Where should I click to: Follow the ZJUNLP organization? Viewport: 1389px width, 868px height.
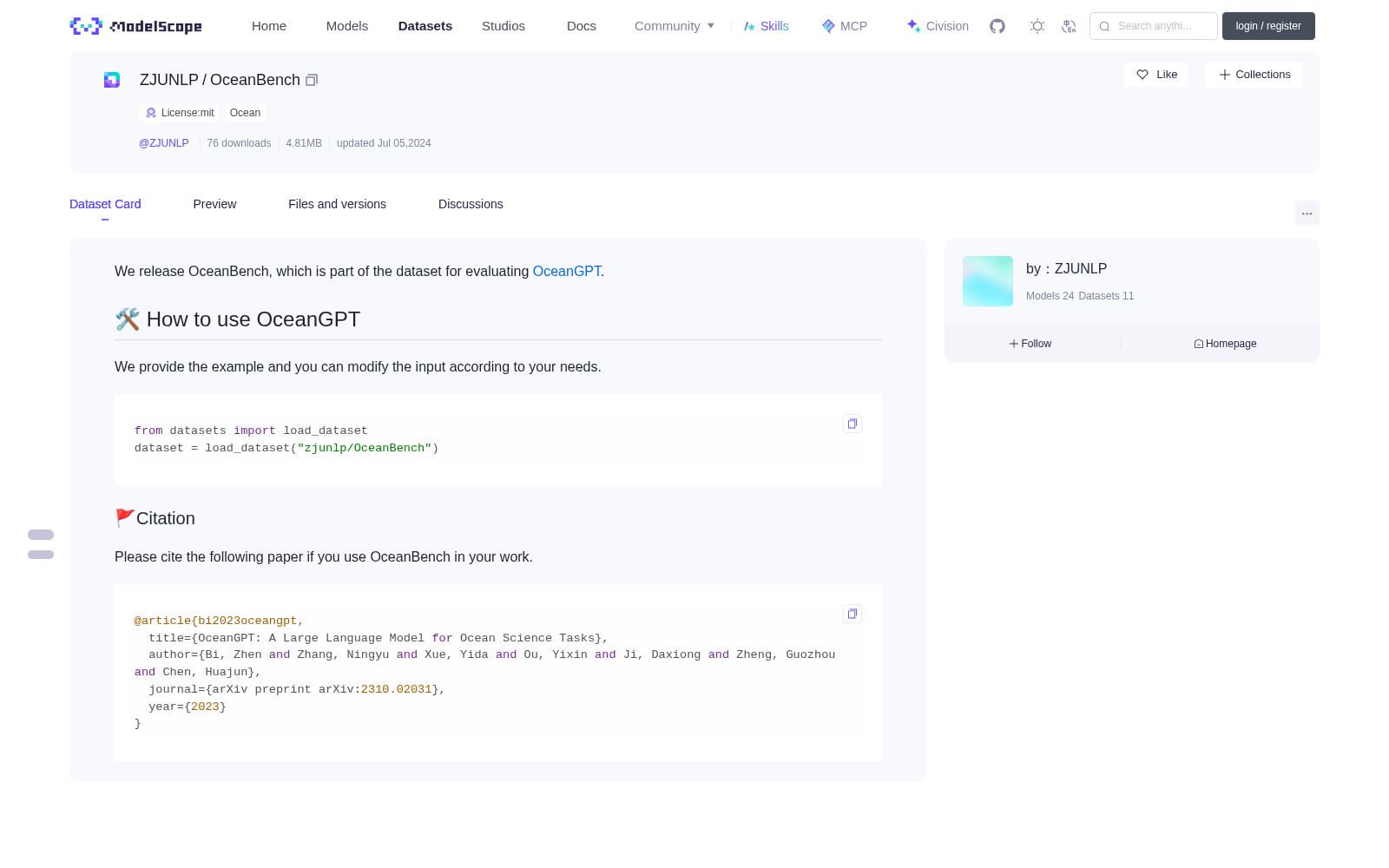1030,344
